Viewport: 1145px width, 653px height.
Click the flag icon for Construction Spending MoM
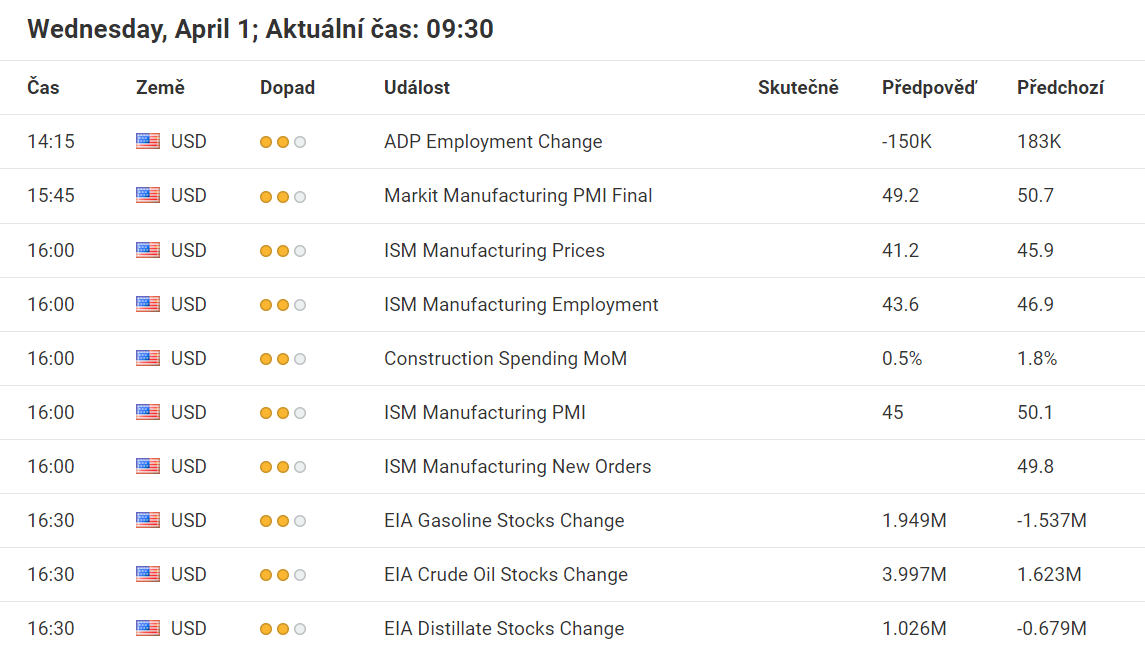point(148,358)
